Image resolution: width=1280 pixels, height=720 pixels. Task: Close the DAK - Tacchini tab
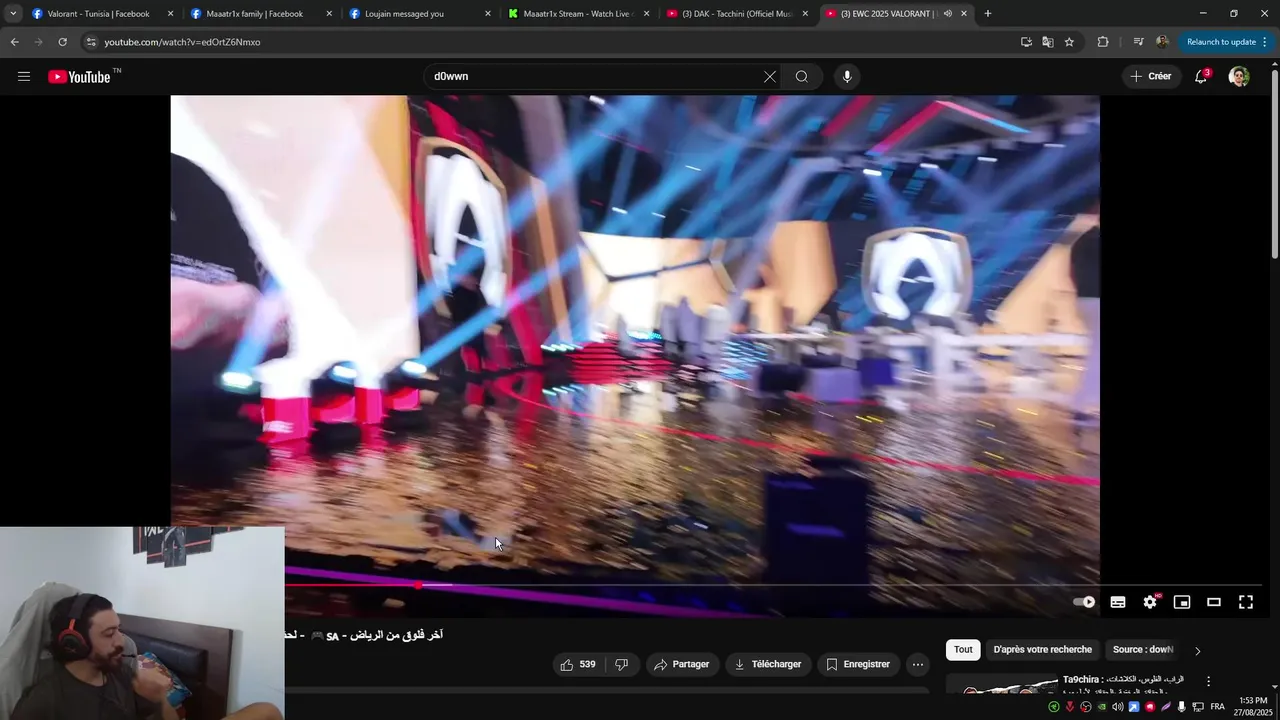point(805,14)
